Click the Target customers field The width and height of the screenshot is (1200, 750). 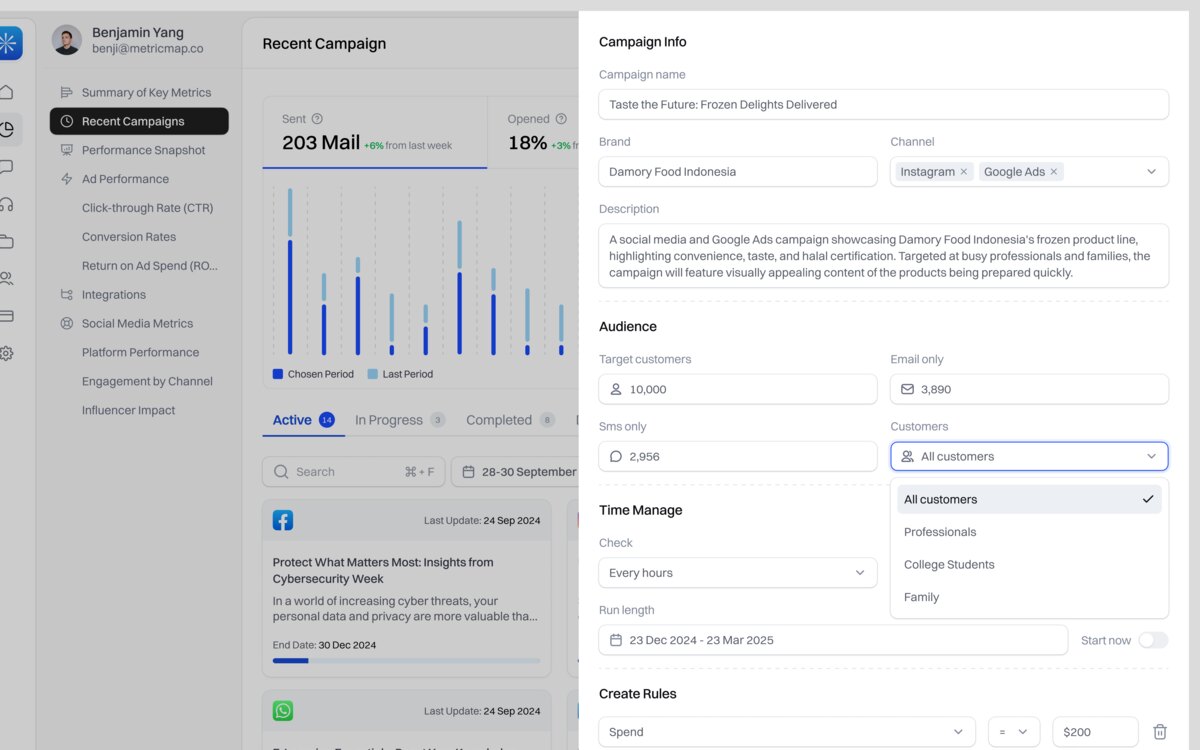point(738,389)
